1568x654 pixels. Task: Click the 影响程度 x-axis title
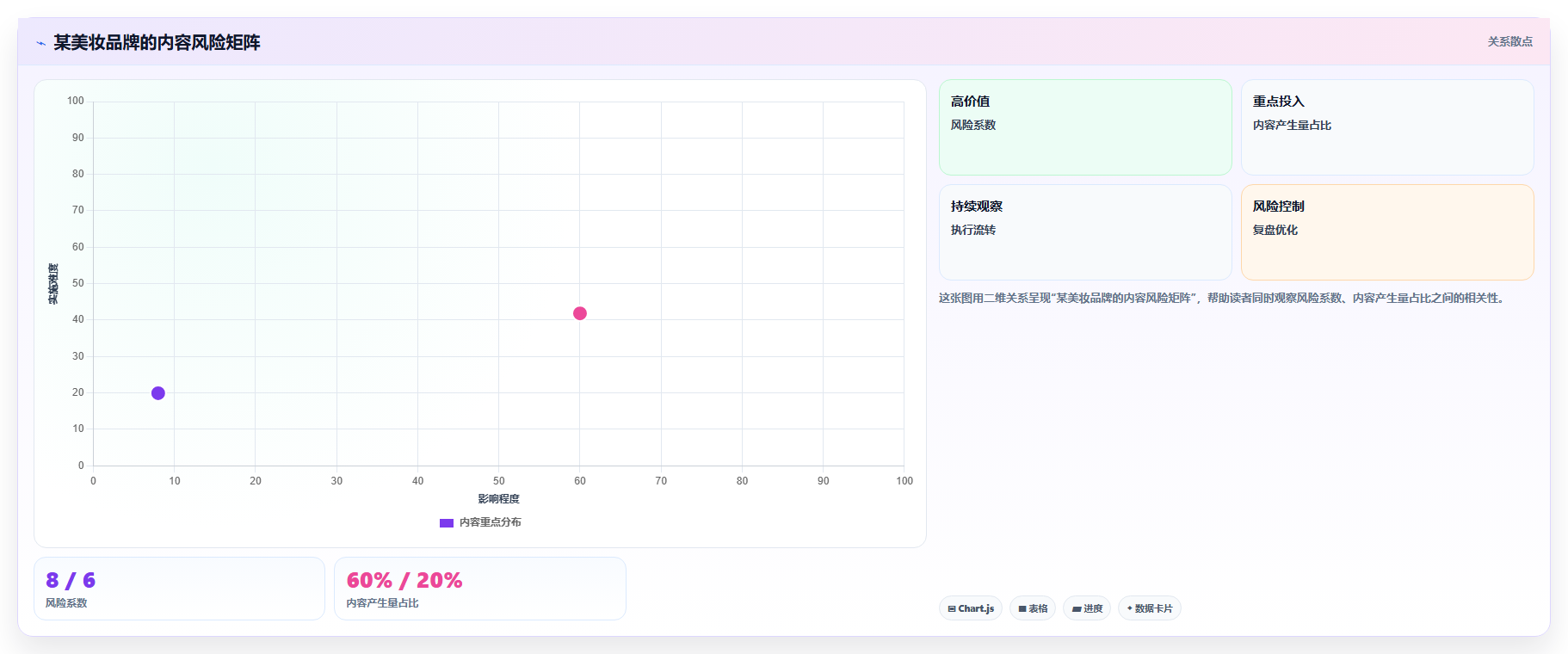[499, 499]
